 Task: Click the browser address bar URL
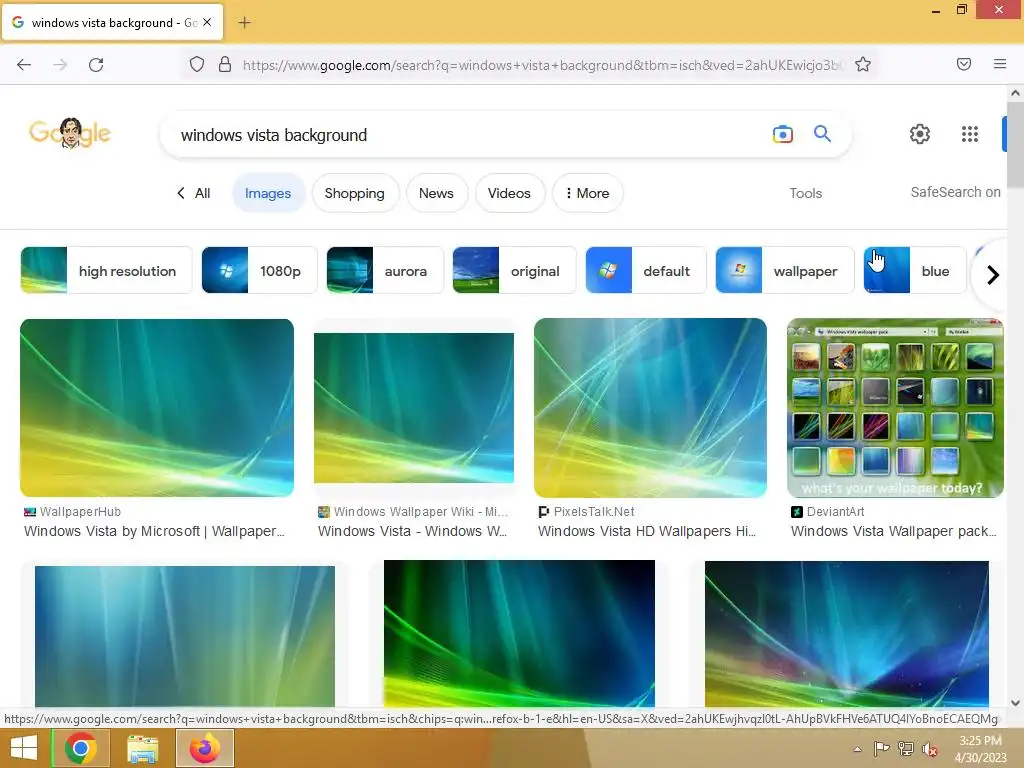coord(542,65)
